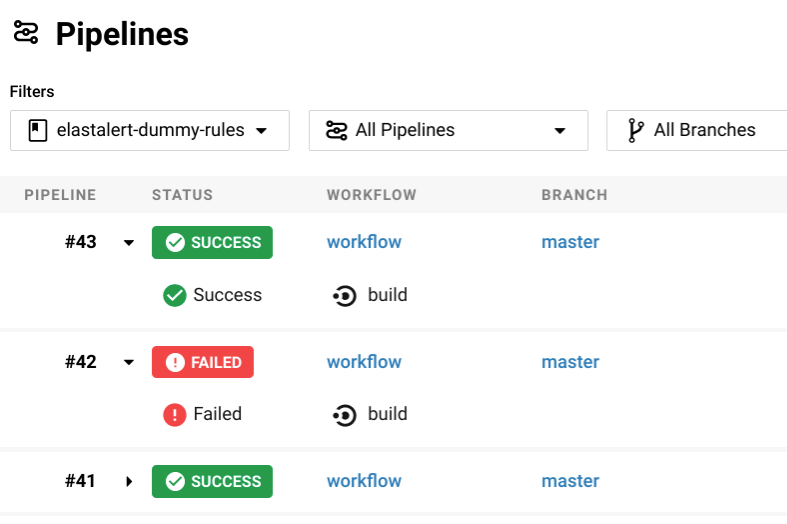The width and height of the screenshot is (787, 524).
Task: Click the red Failed alert icon under #42
Action: tap(175, 414)
